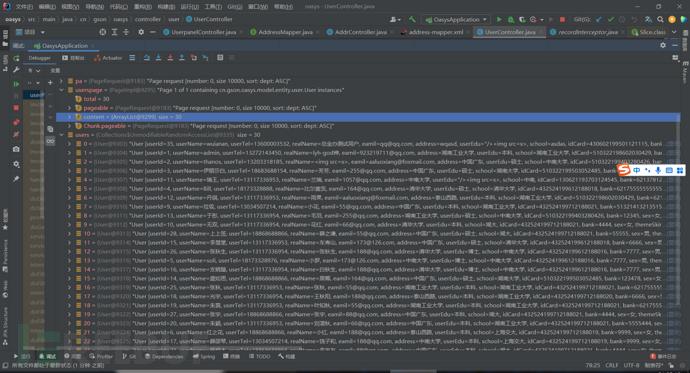Open debug settings gear in side toolbar
Screen dimensions: 690x373
tap(16, 164)
